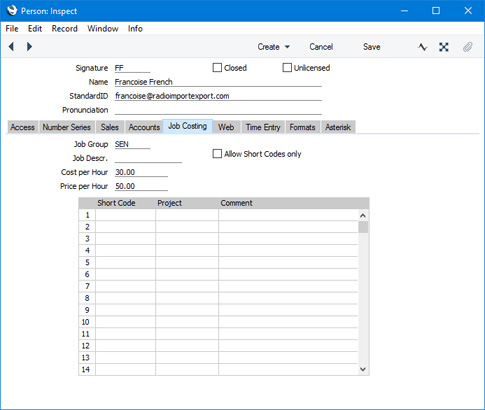Click the Cost per Hour field
Screen dimensions: 485x410
(x=141, y=172)
